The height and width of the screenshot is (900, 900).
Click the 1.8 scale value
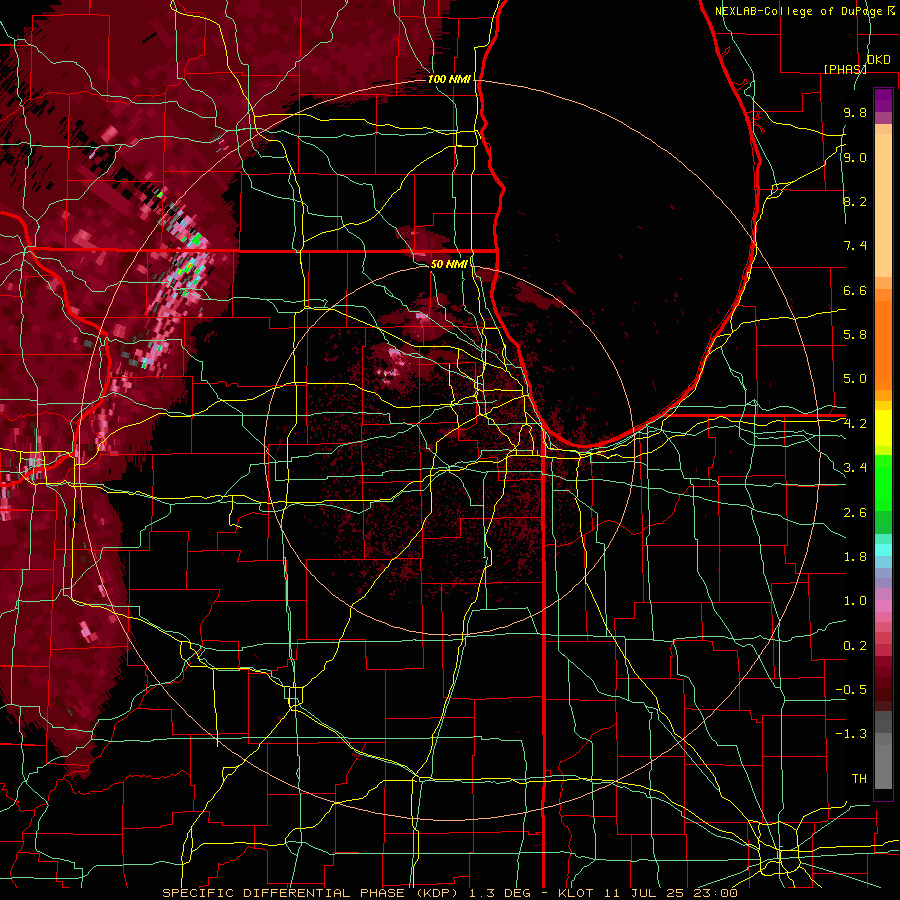click(x=855, y=557)
